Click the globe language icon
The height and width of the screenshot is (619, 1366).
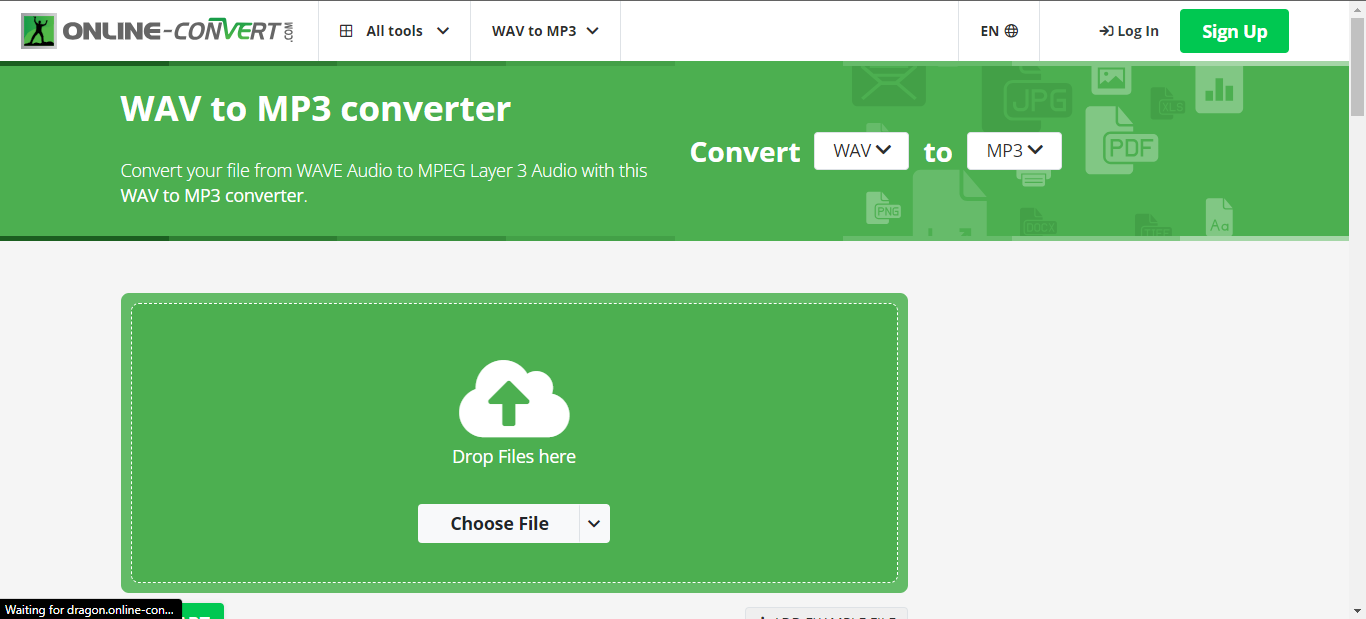pos(1011,31)
